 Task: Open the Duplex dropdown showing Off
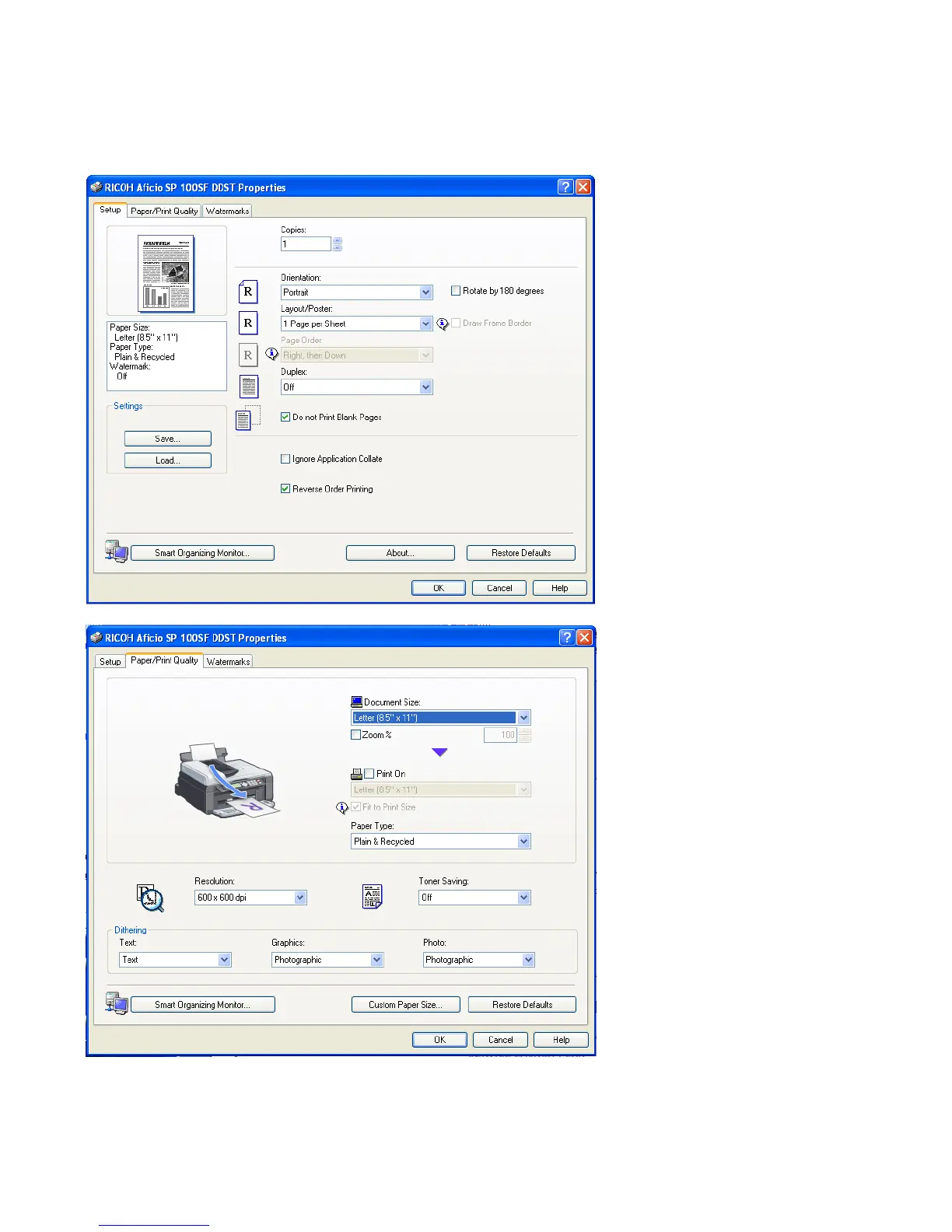tap(356, 387)
